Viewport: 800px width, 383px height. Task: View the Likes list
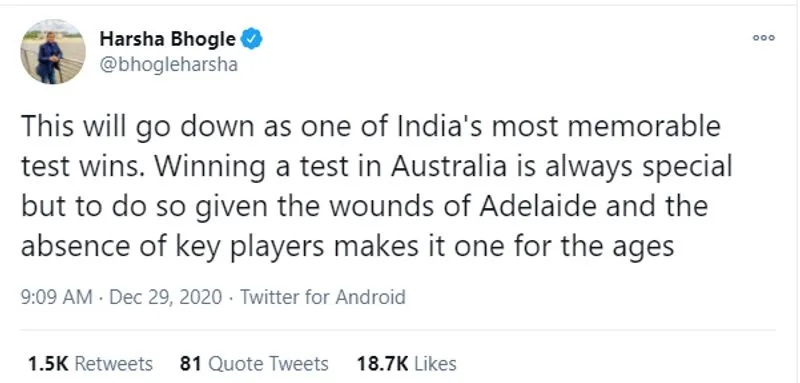click(406, 364)
